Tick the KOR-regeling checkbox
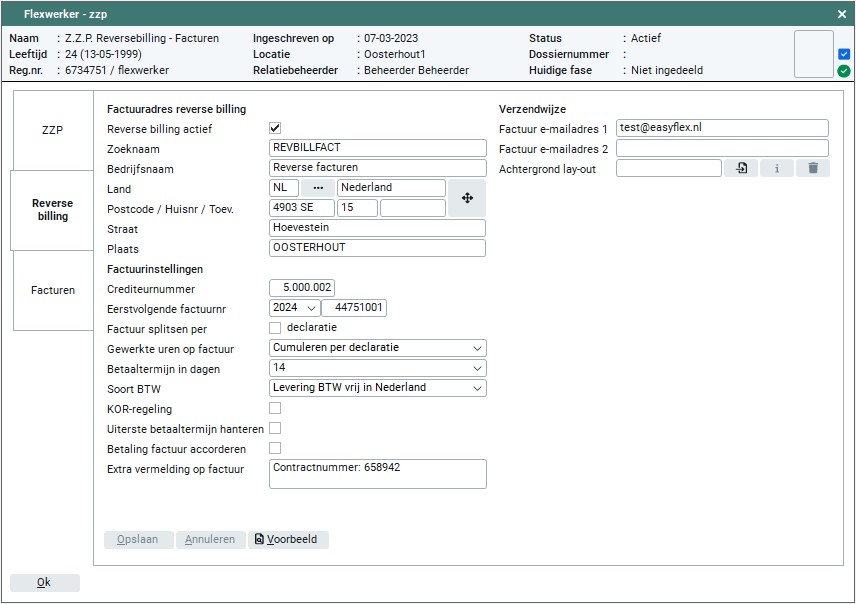856x604 pixels. point(276,408)
